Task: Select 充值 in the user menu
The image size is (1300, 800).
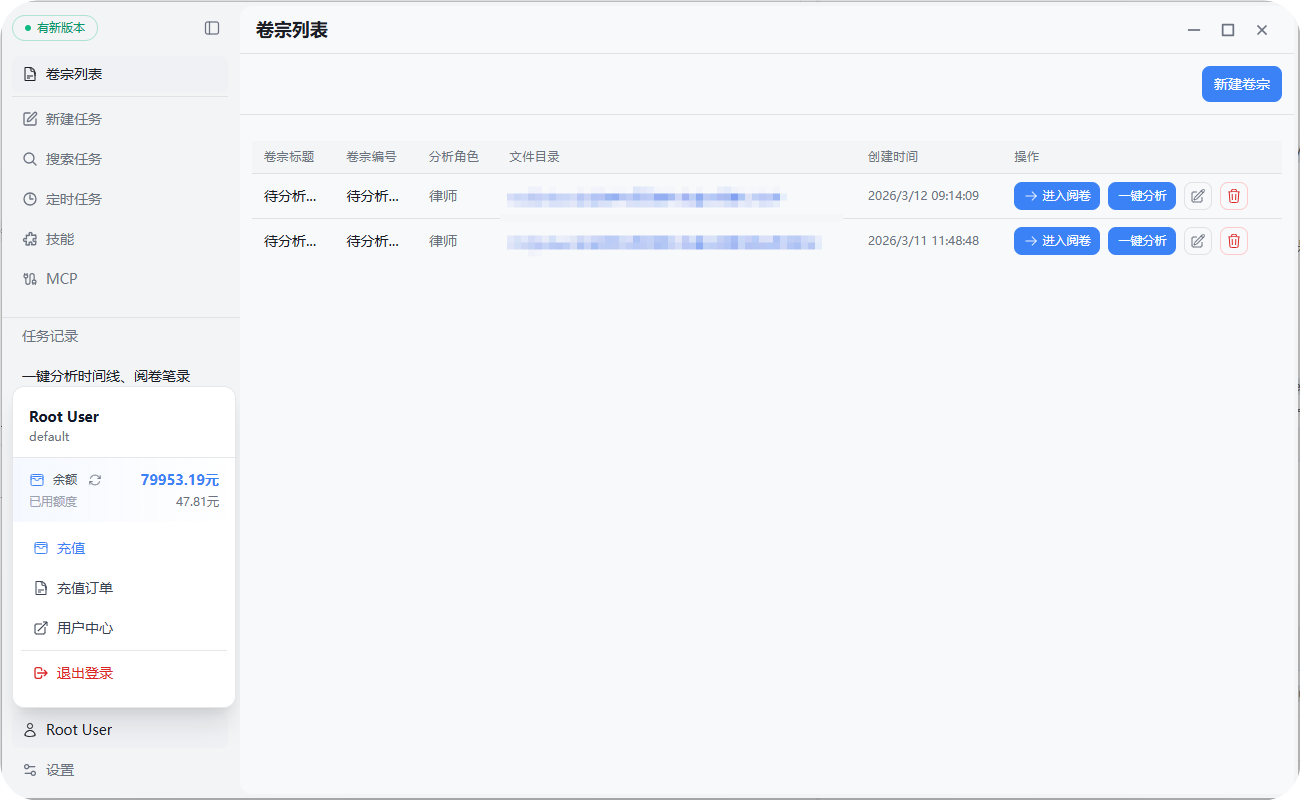Action: pos(71,548)
